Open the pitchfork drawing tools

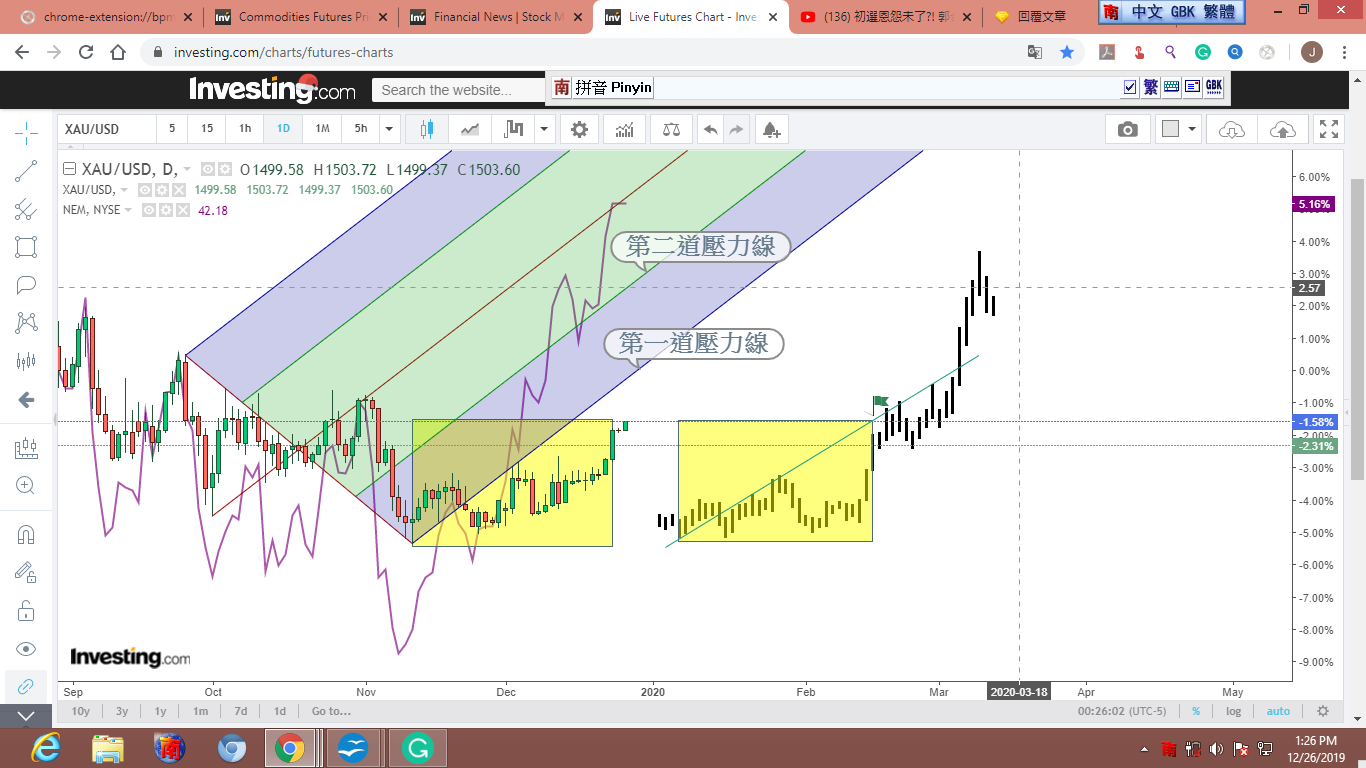pyautogui.click(x=26, y=209)
